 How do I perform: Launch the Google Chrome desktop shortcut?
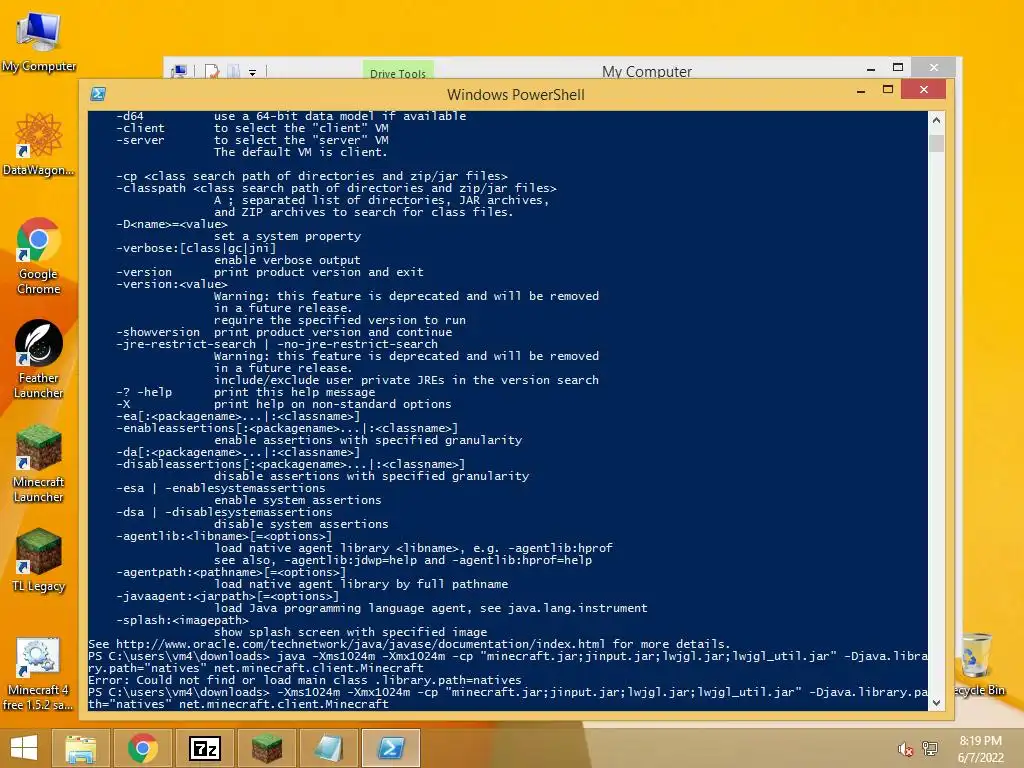tap(39, 256)
